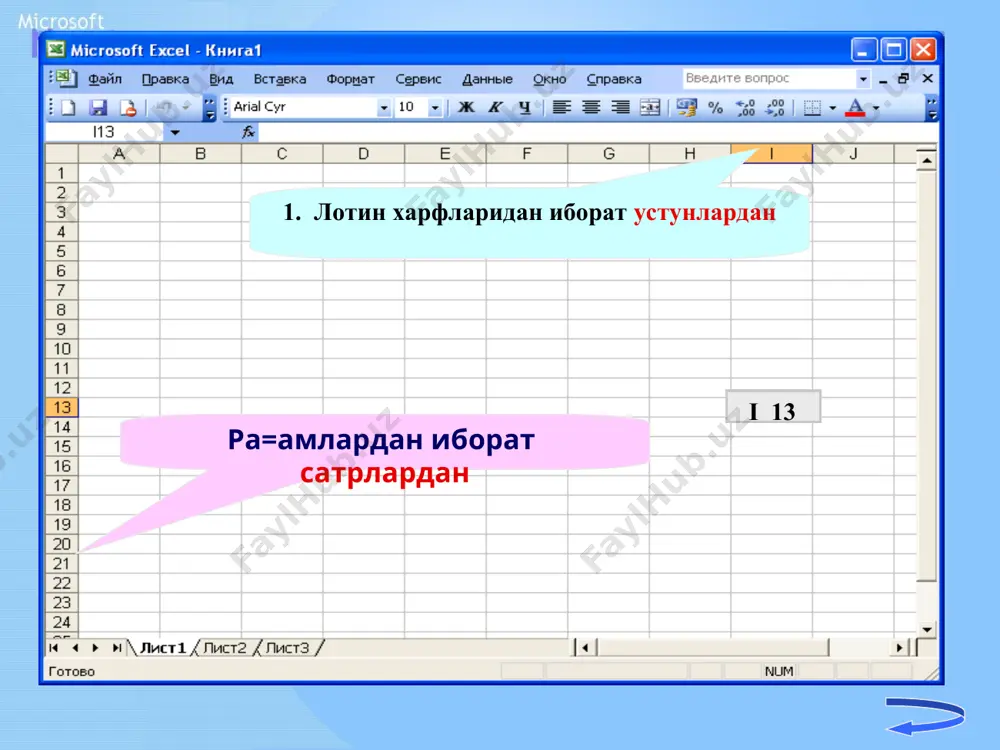Open font size 10 dropdown

coord(434,107)
